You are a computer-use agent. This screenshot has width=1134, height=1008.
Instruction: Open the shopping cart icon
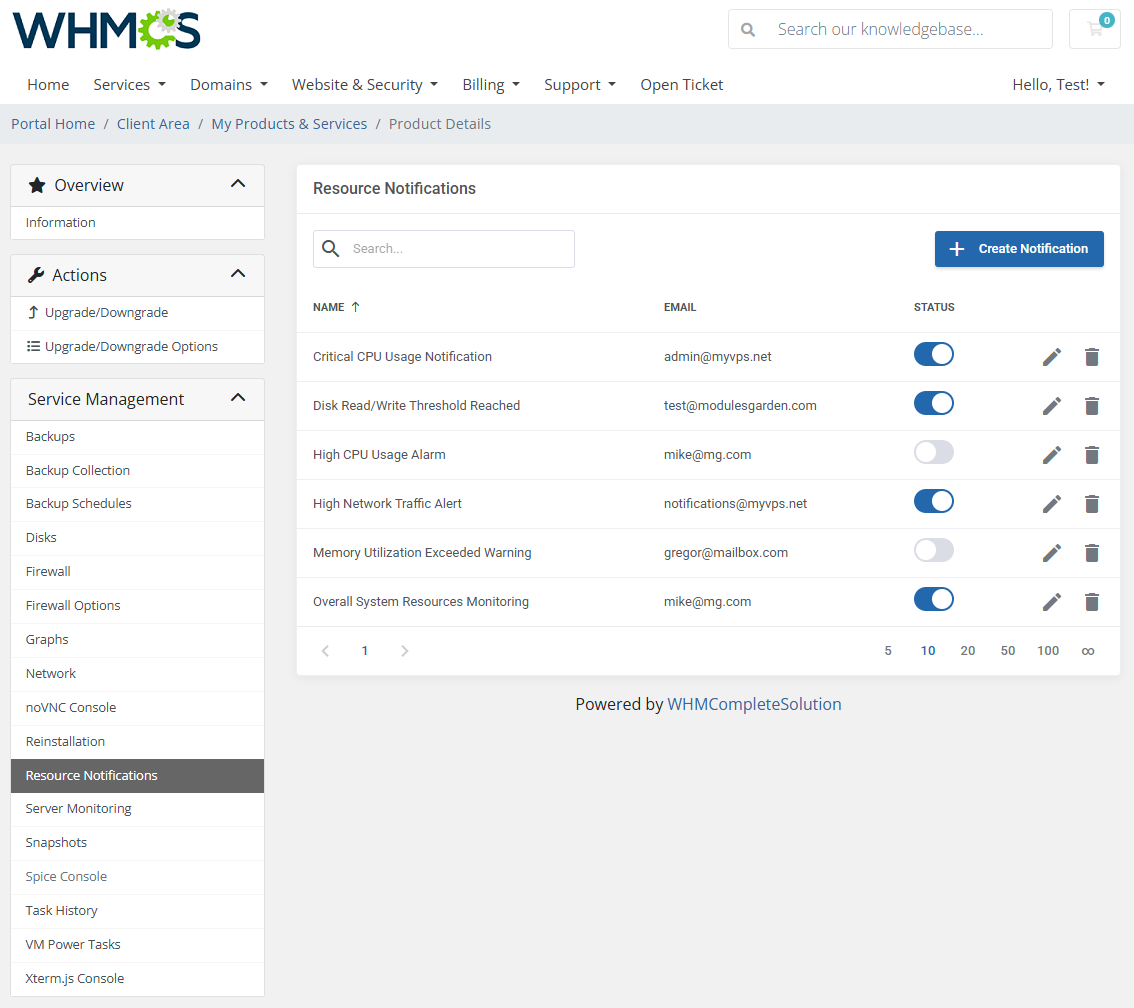[1095, 29]
